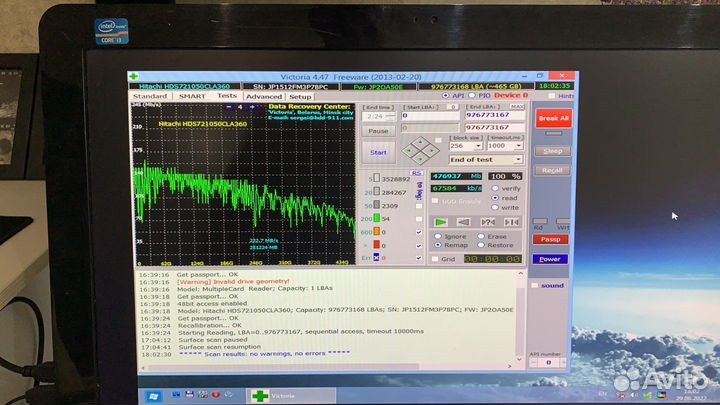Click the reverse scan arrow button
Viewport: 720px width, 405px height.
pos(464,222)
